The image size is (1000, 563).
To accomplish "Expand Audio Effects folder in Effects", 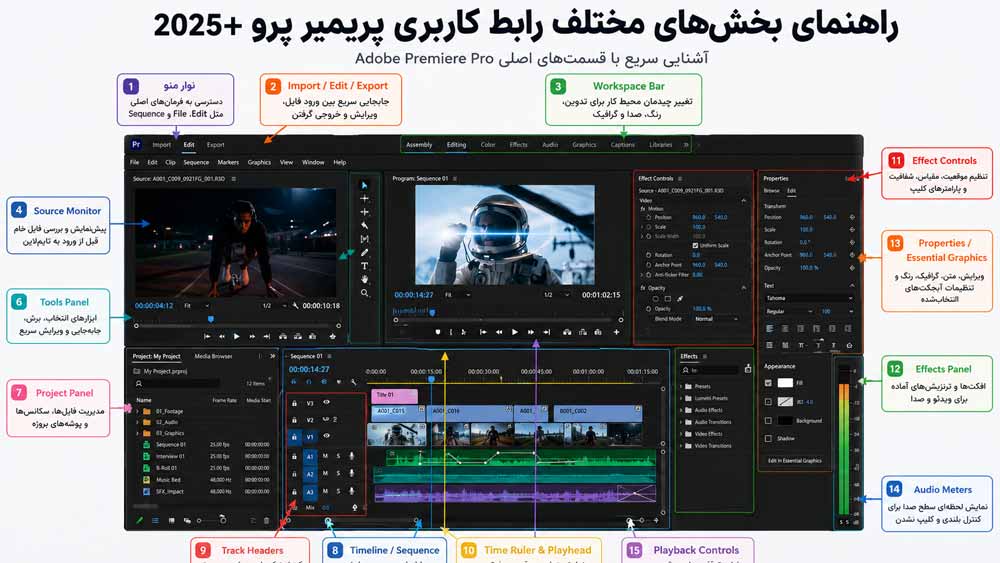I will (681, 410).
